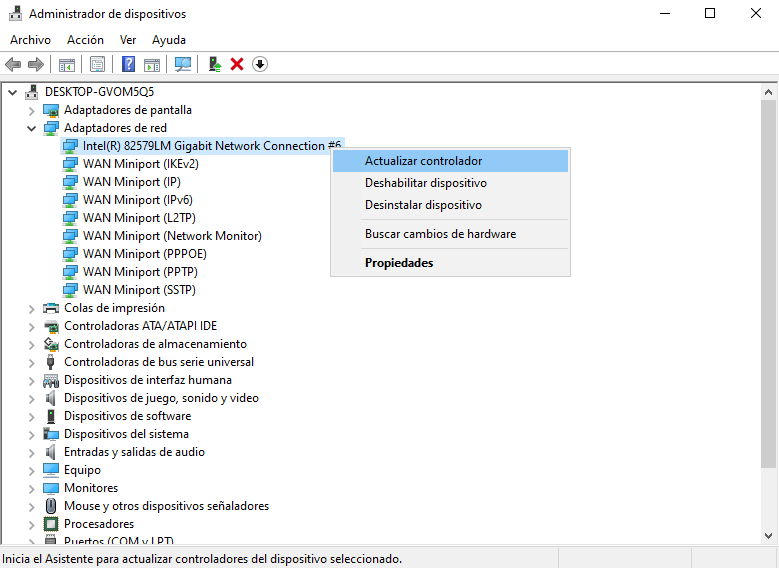Image resolution: width=779 pixels, height=568 pixels.
Task: Click the red X uninstall device icon
Action: [x=237, y=64]
